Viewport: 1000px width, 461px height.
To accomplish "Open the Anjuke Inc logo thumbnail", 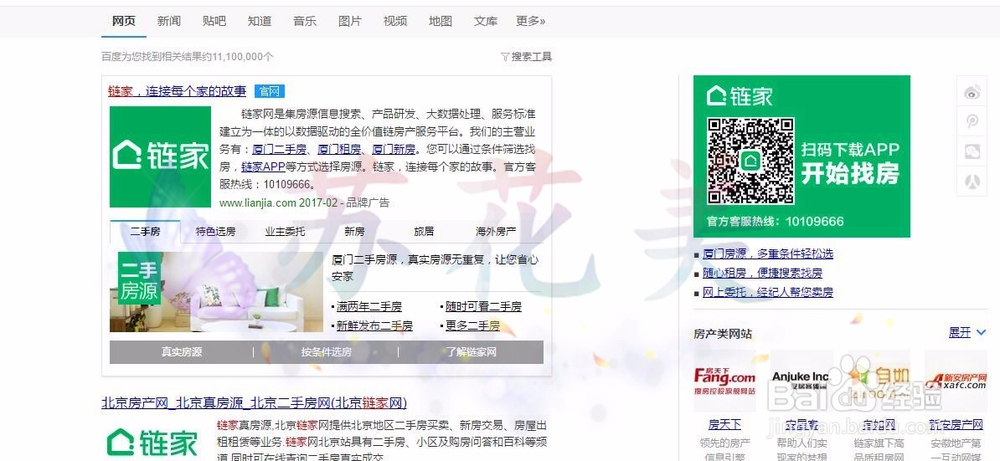I will 801,380.
